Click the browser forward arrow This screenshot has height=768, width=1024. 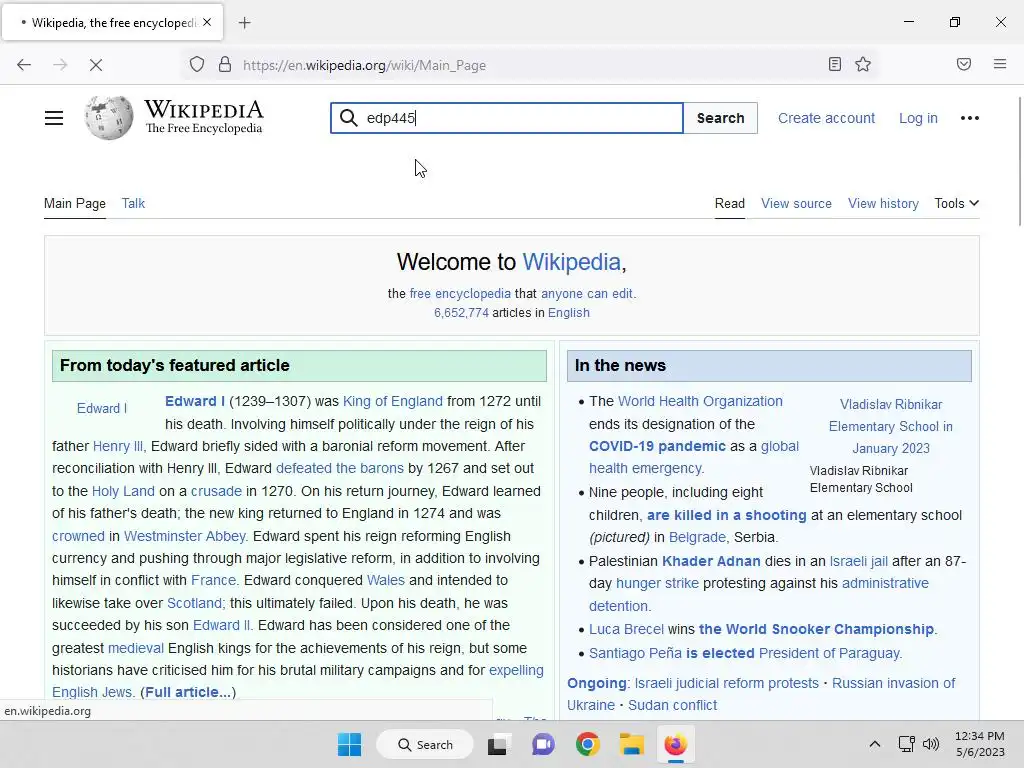coord(60,65)
